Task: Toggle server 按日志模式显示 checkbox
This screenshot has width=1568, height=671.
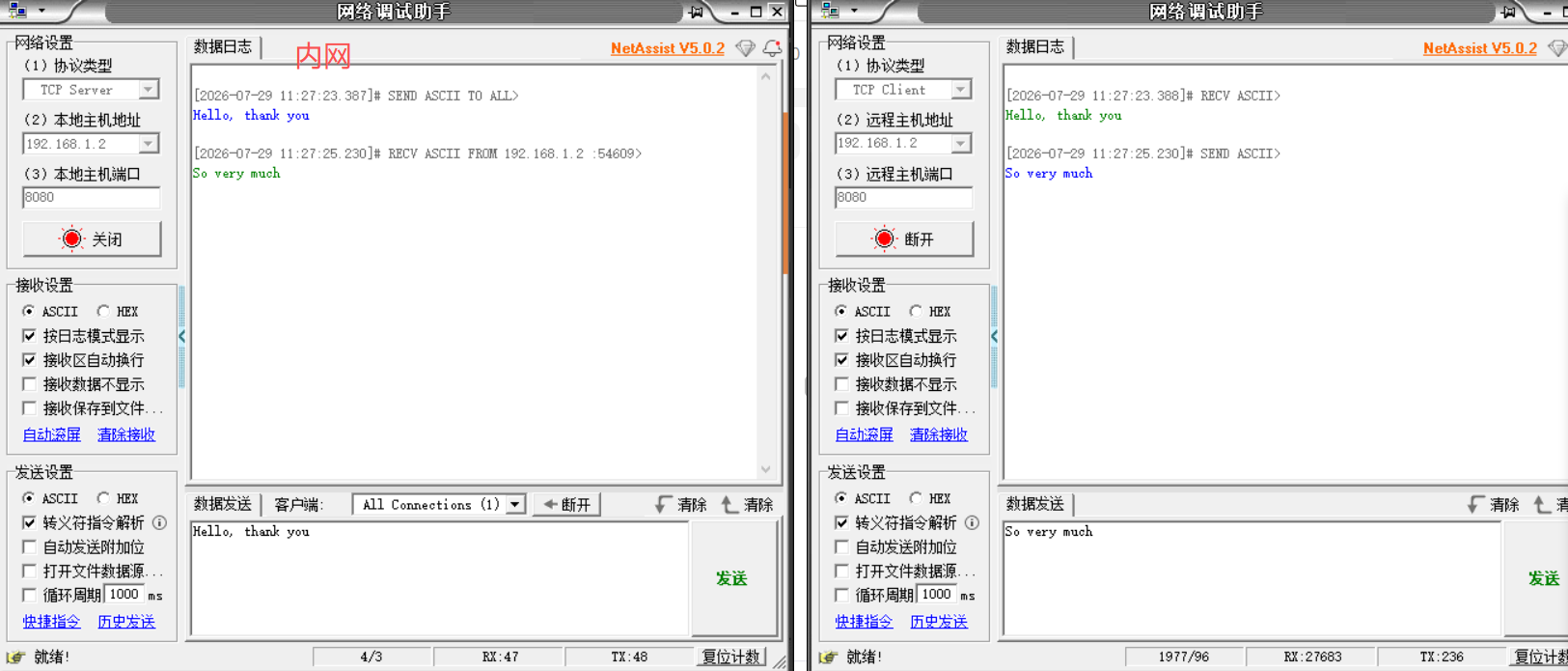Action: point(29,336)
